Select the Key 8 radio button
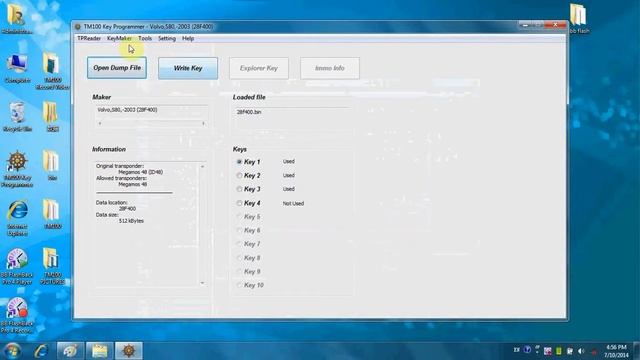 [x=239, y=258]
